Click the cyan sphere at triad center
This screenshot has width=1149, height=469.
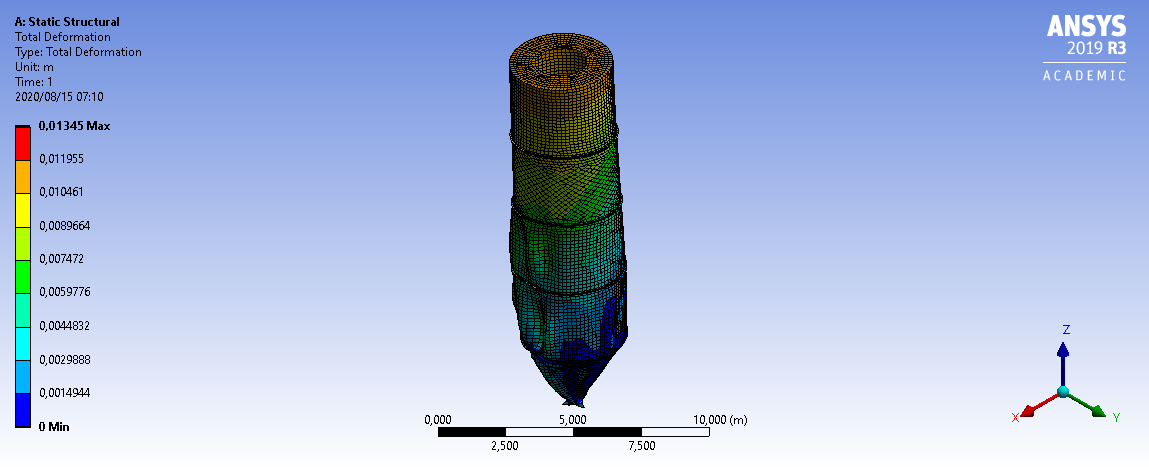coord(1063,391)
